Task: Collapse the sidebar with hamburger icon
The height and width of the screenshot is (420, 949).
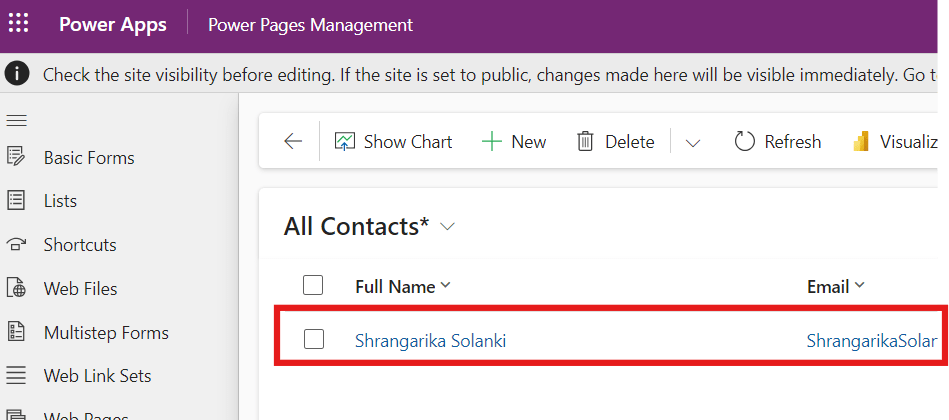Action: [16, 120]
